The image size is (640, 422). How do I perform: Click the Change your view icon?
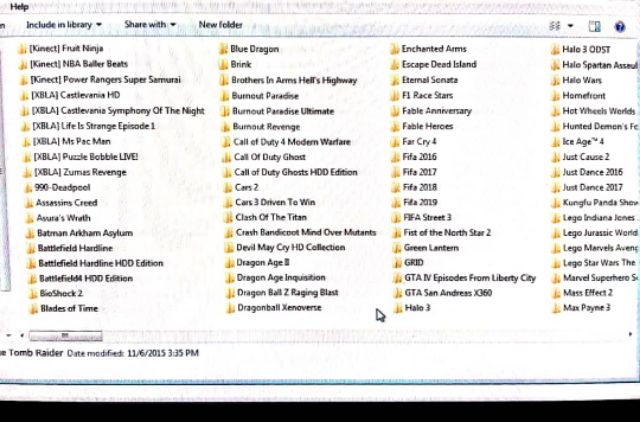coord(556,25)
